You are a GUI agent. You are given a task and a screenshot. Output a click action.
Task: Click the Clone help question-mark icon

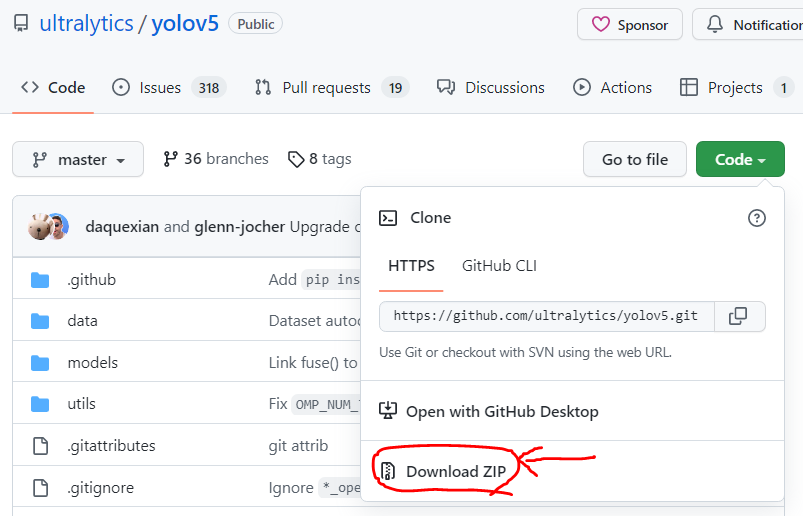(756, 218)
